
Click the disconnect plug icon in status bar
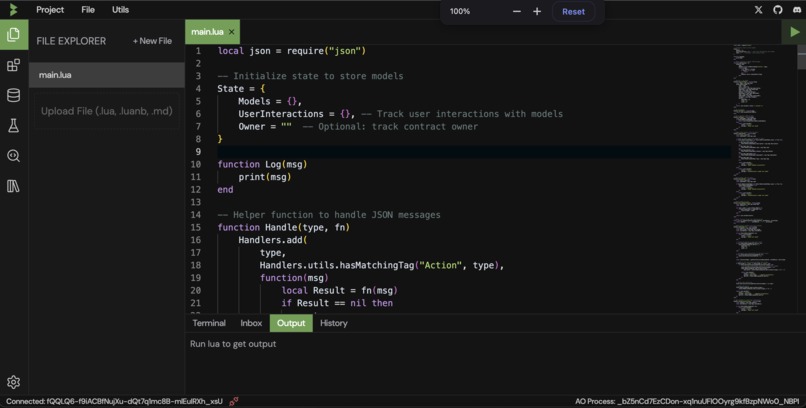click(x=233, y=401)
